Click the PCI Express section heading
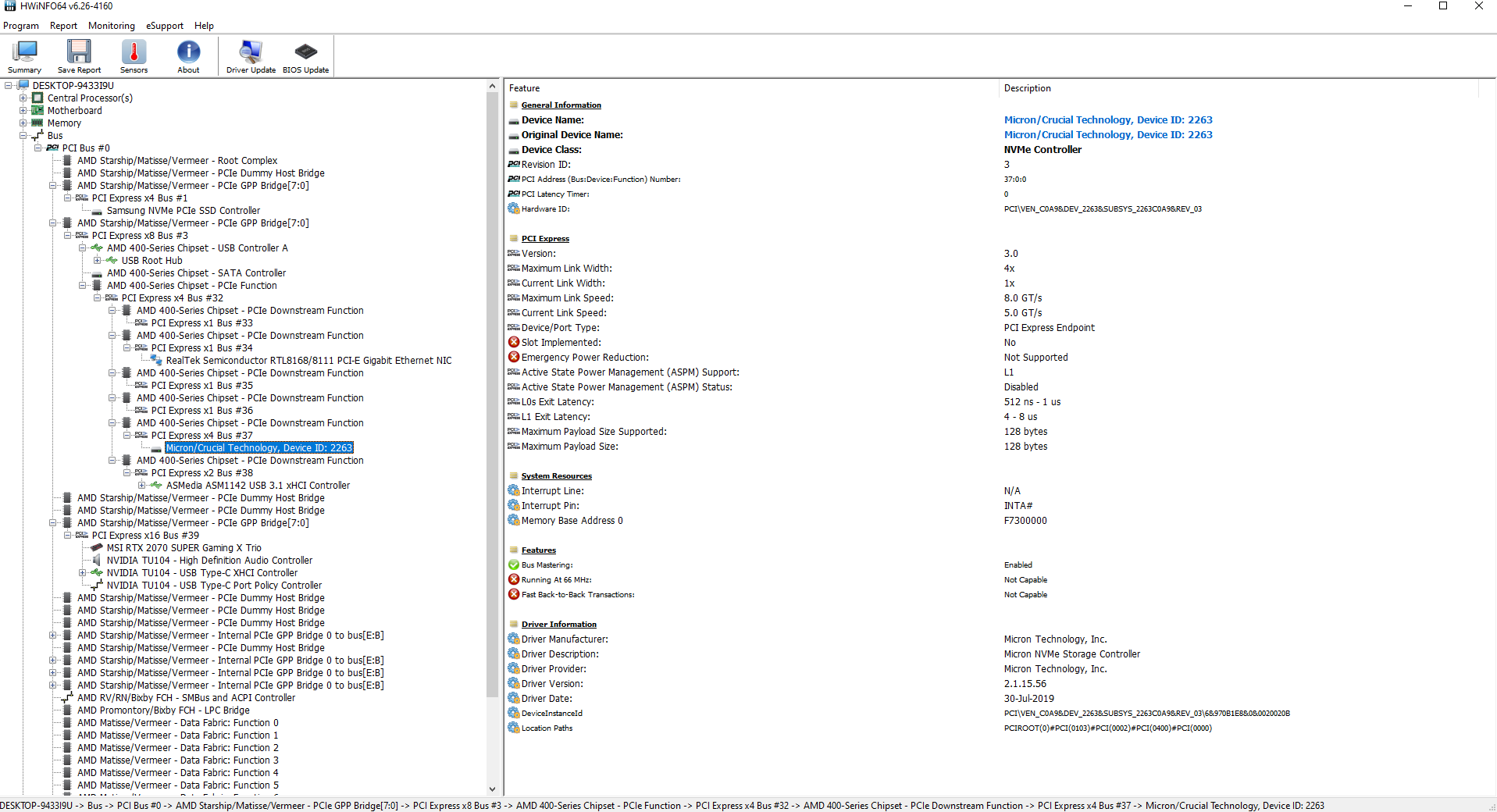This screenshot has width=1497, height=812. (x=545, y=238)
